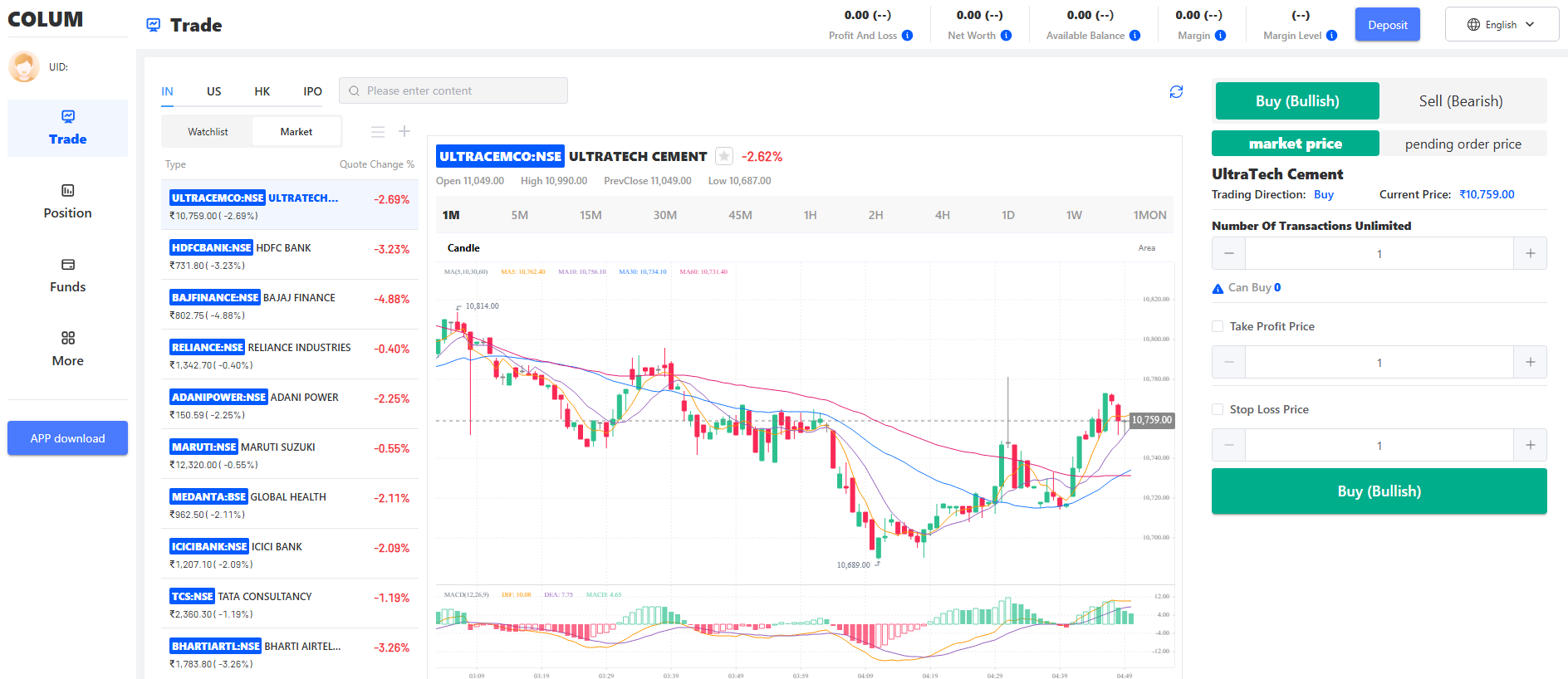Enable the Stop Loss Price checkbox
This screenshot has height=679, width=1568.
(1218, 409)
